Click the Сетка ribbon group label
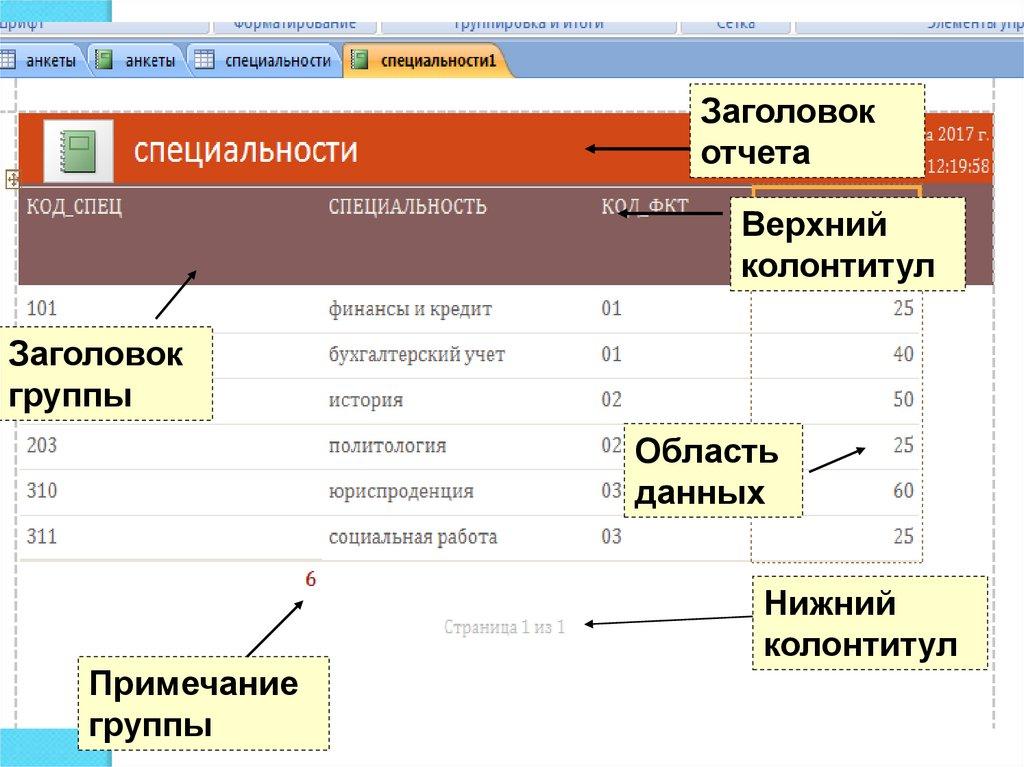The height and width of the screenshot is (767, 1024). [735, 22]
